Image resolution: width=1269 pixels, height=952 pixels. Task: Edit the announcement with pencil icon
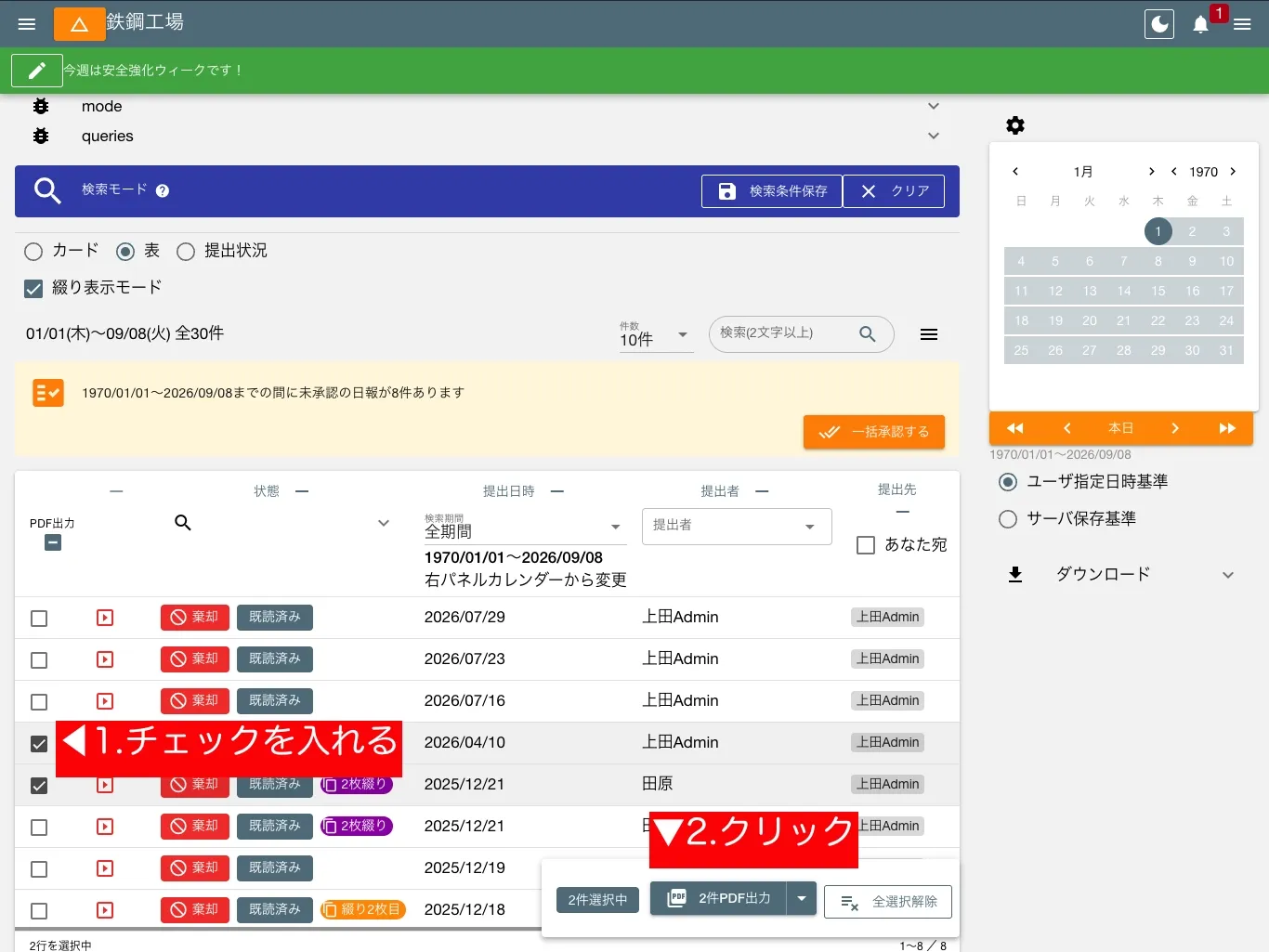click(37, 71)
